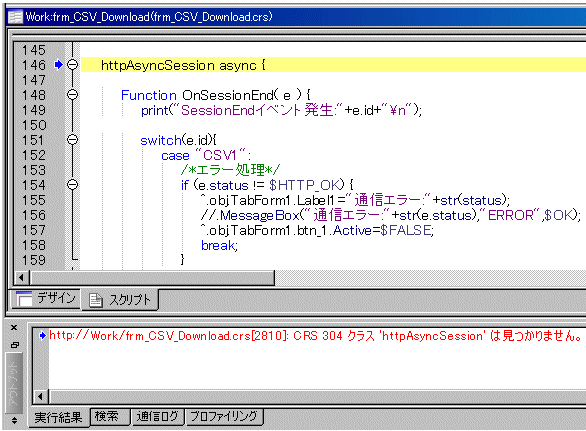Screen dimensions: 586x431
Task: Click the code editor horizontal scrollbar thumb
Action: click(152, 278)
